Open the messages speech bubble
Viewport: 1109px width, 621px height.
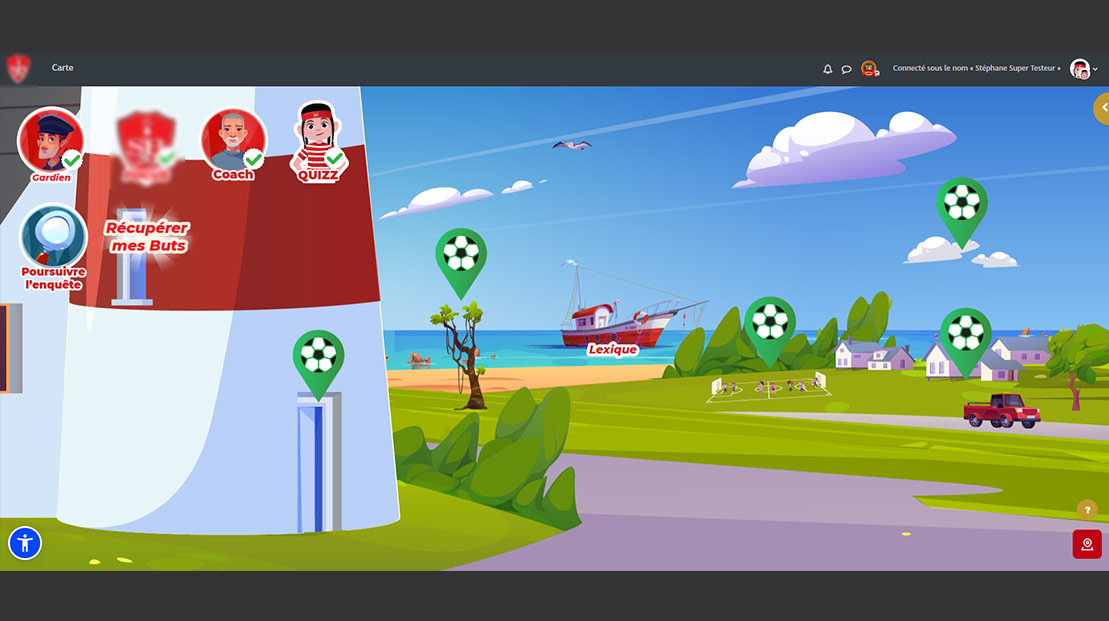[x=846, y=69]
